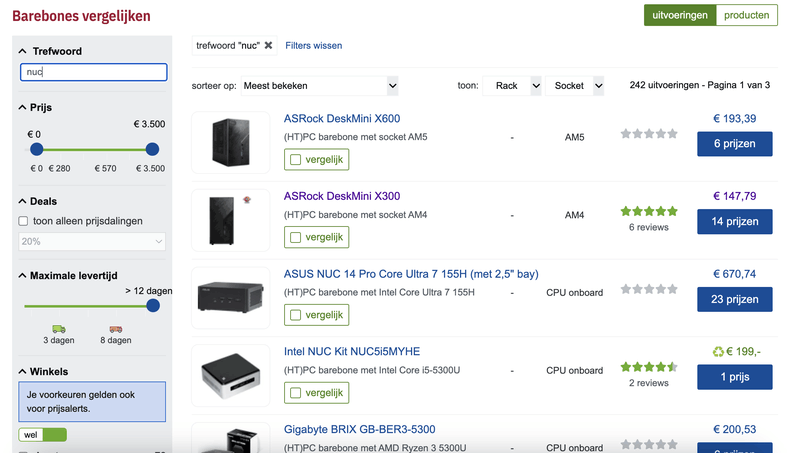The width and height of the screenshot is (800, 453).
Task: Click the Intel NUC Kit star rating
Action: [648, 367]
